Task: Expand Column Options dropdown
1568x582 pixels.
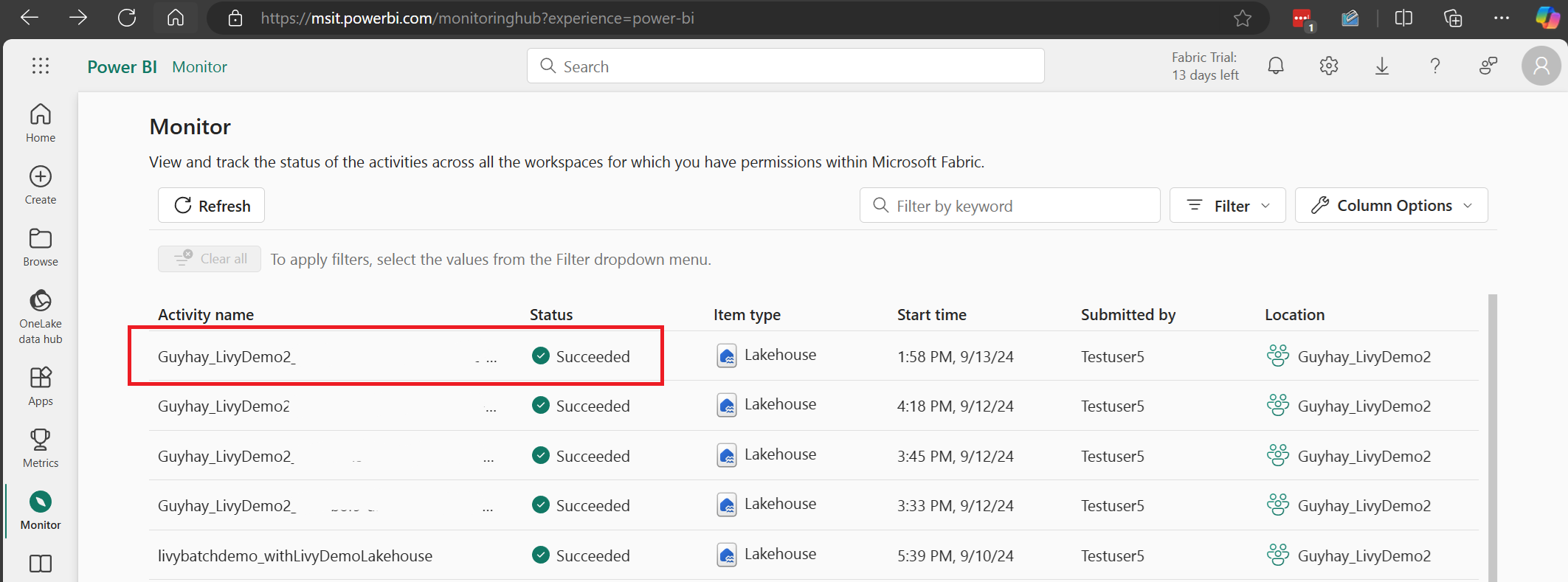Action: click(x=1392, y=206)
